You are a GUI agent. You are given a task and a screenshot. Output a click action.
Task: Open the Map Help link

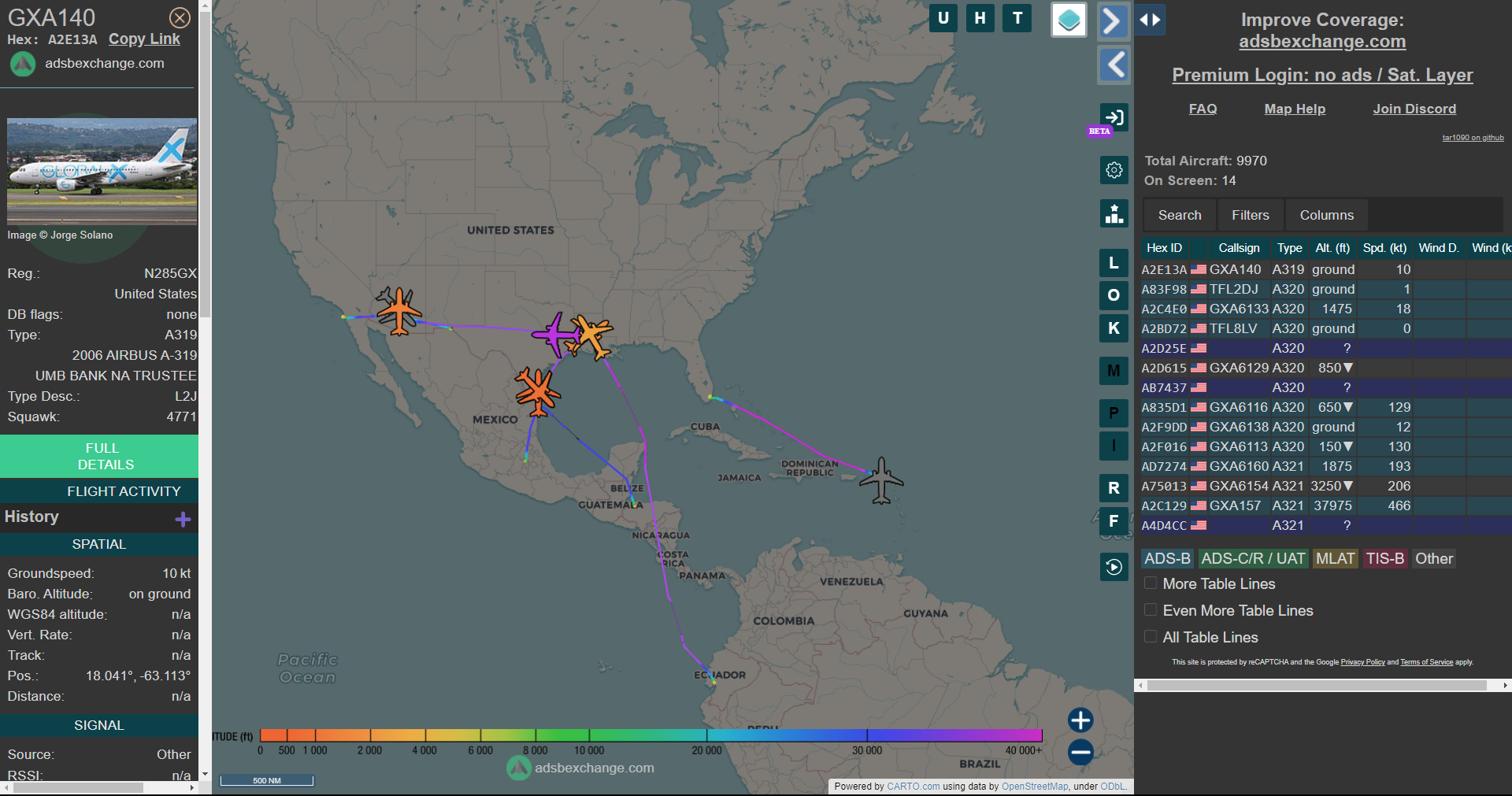coord(1295,109)
